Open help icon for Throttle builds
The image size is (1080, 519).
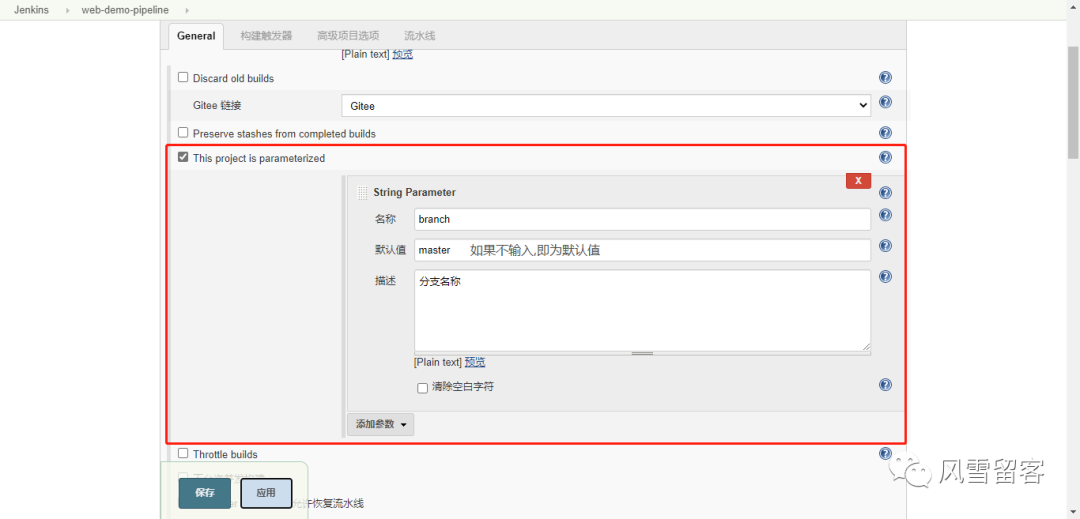coord(886,453)
